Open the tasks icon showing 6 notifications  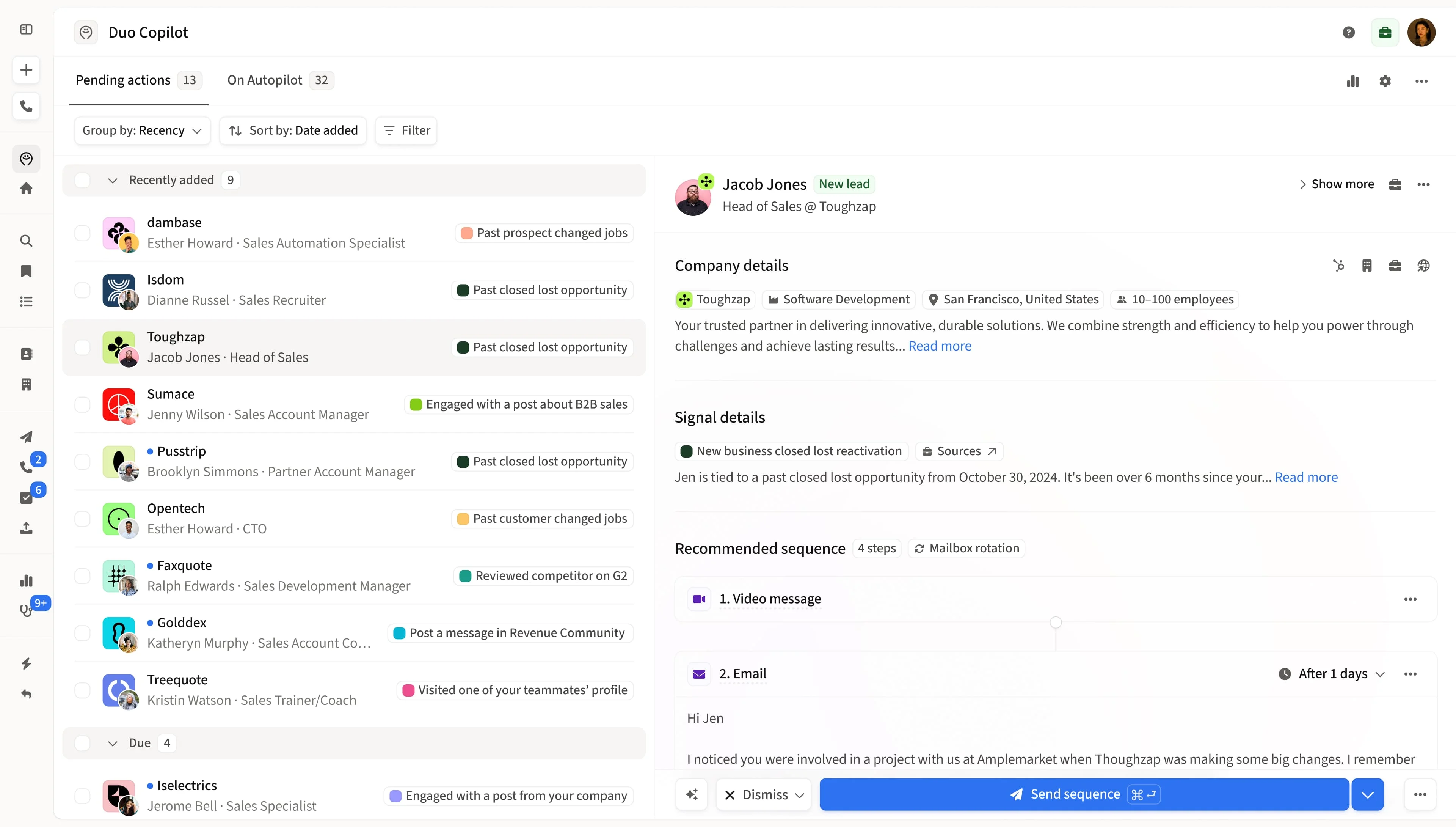pos(26,498)
